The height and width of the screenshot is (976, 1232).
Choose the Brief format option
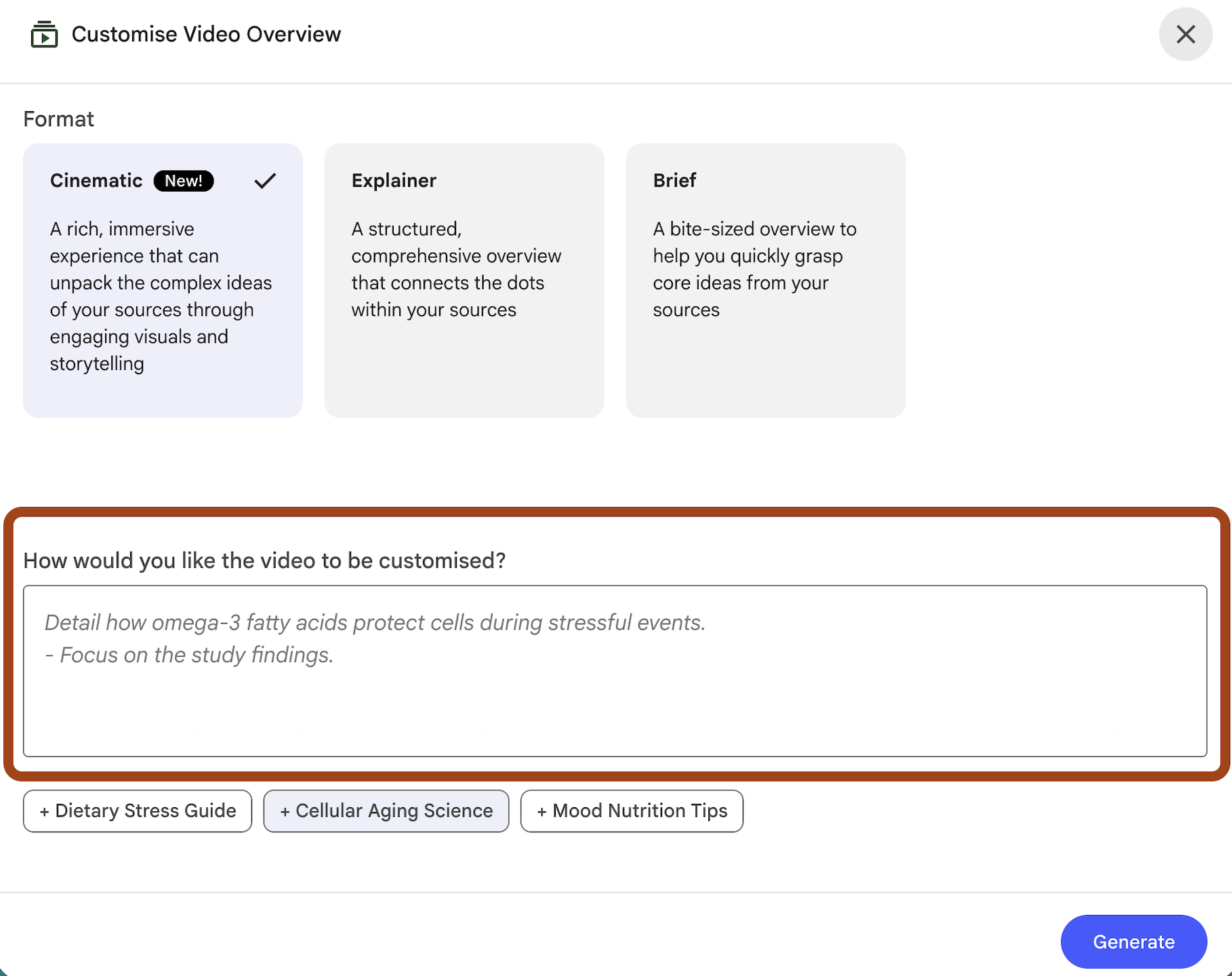766,280
